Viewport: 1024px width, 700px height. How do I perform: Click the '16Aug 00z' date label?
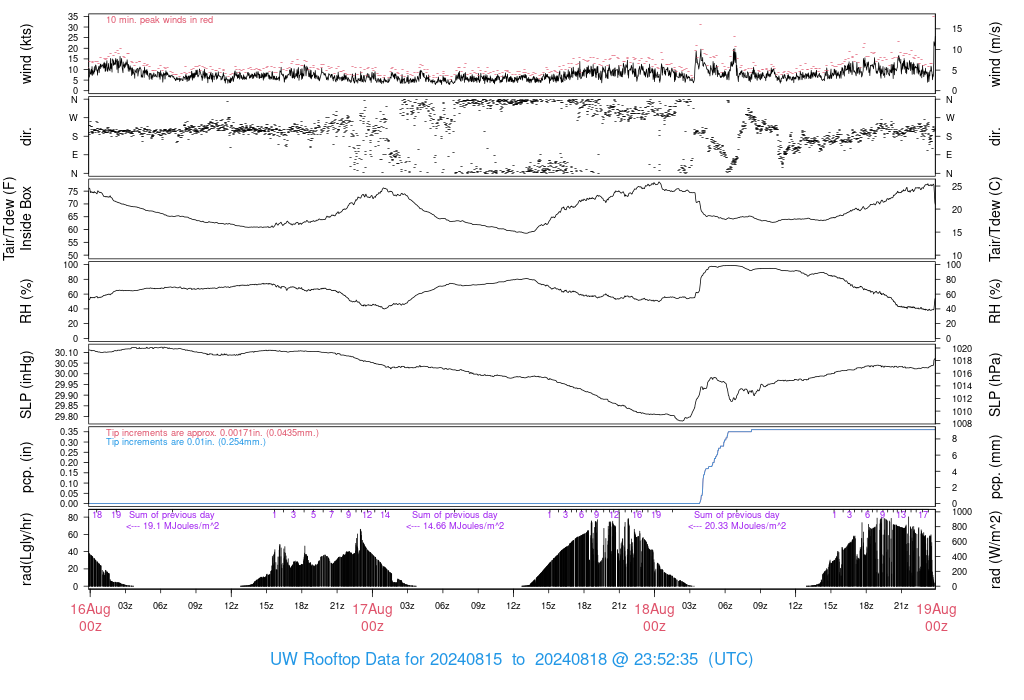click(90, 618)
